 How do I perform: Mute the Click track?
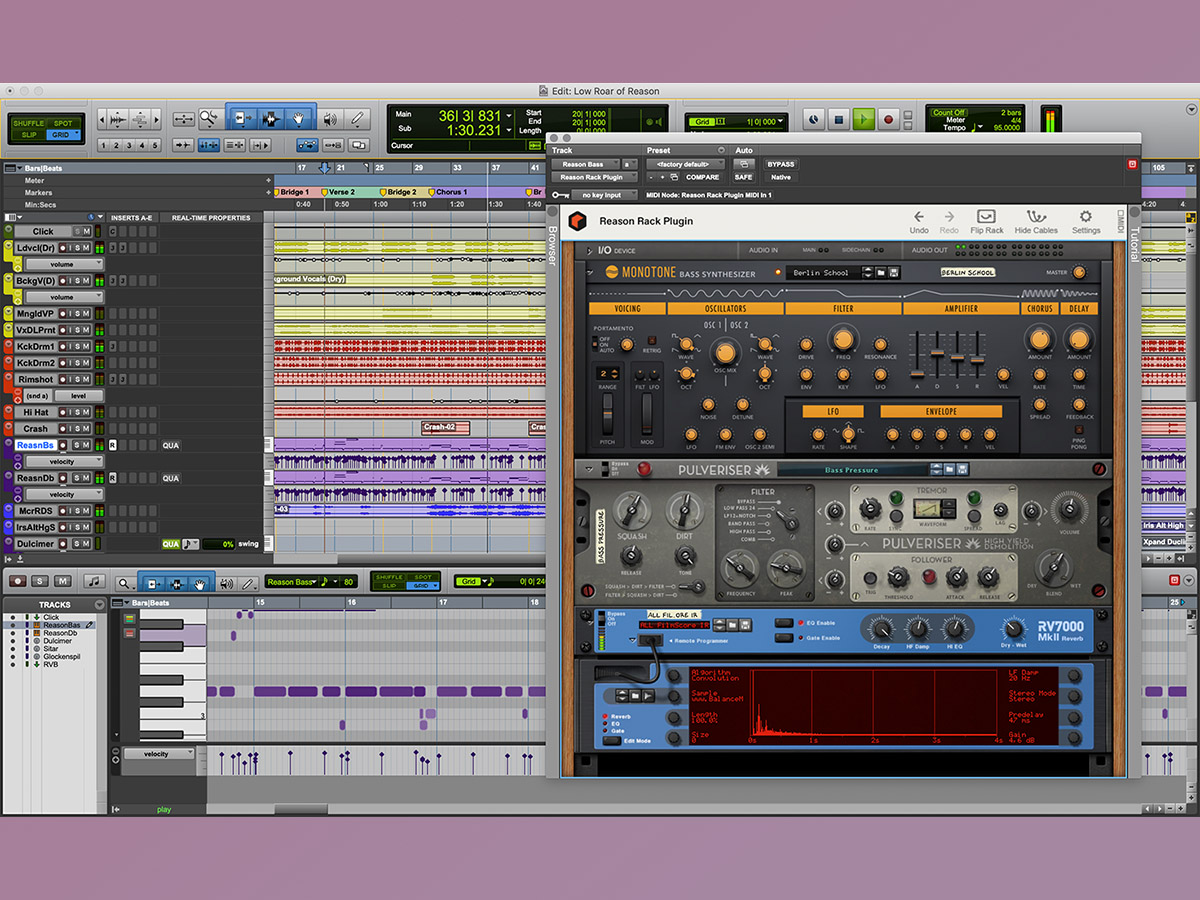[87, 231]
